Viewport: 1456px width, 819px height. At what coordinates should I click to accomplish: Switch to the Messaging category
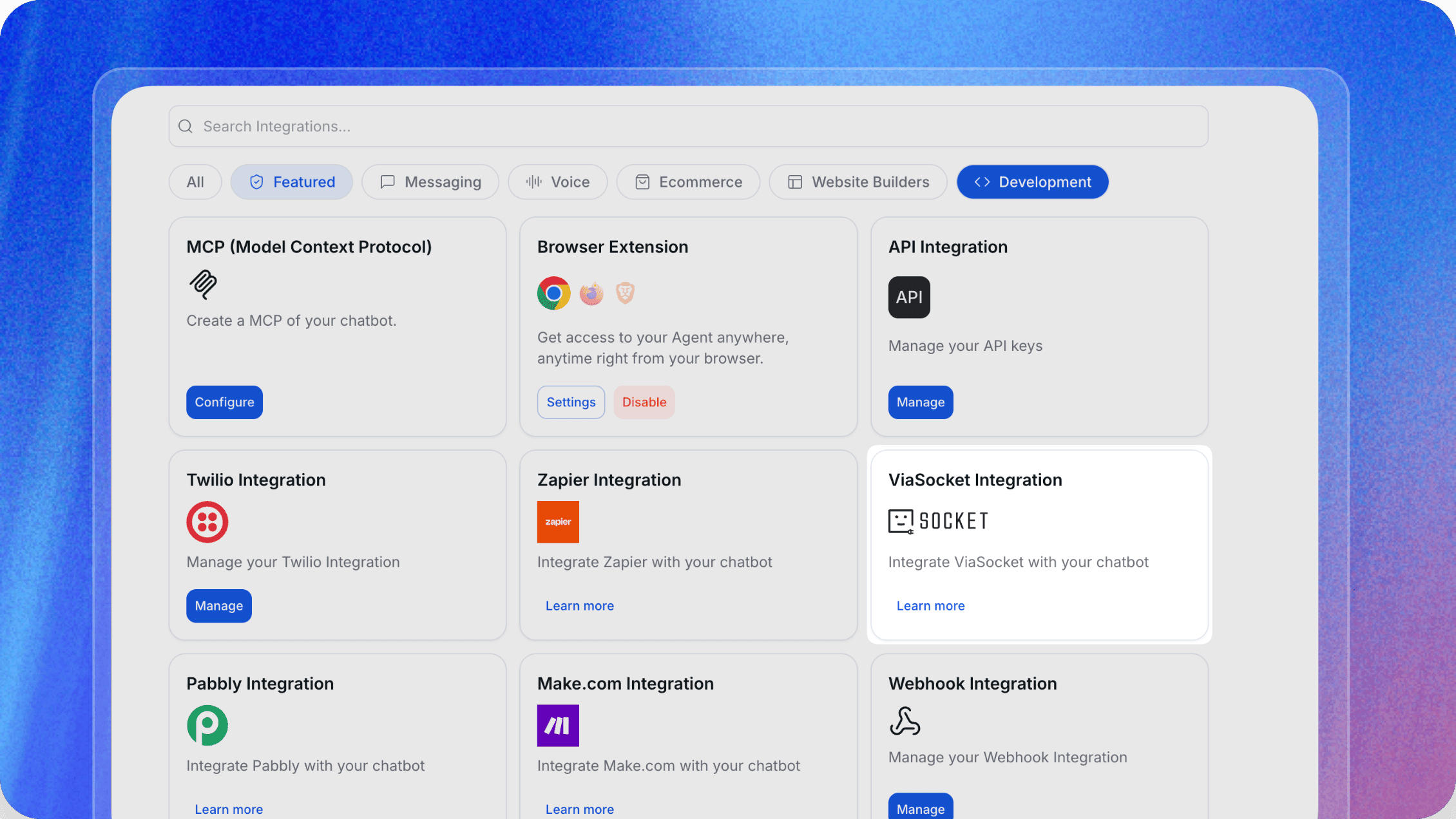(x=430, y=182)
